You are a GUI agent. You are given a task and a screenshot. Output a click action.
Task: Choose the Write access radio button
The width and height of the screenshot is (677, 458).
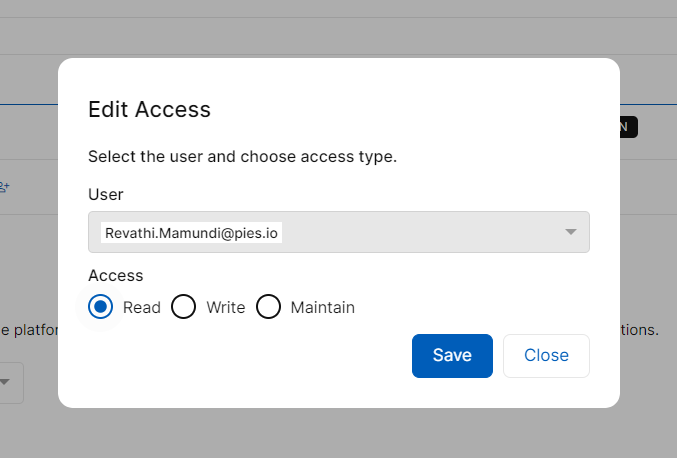coord(183,306)
